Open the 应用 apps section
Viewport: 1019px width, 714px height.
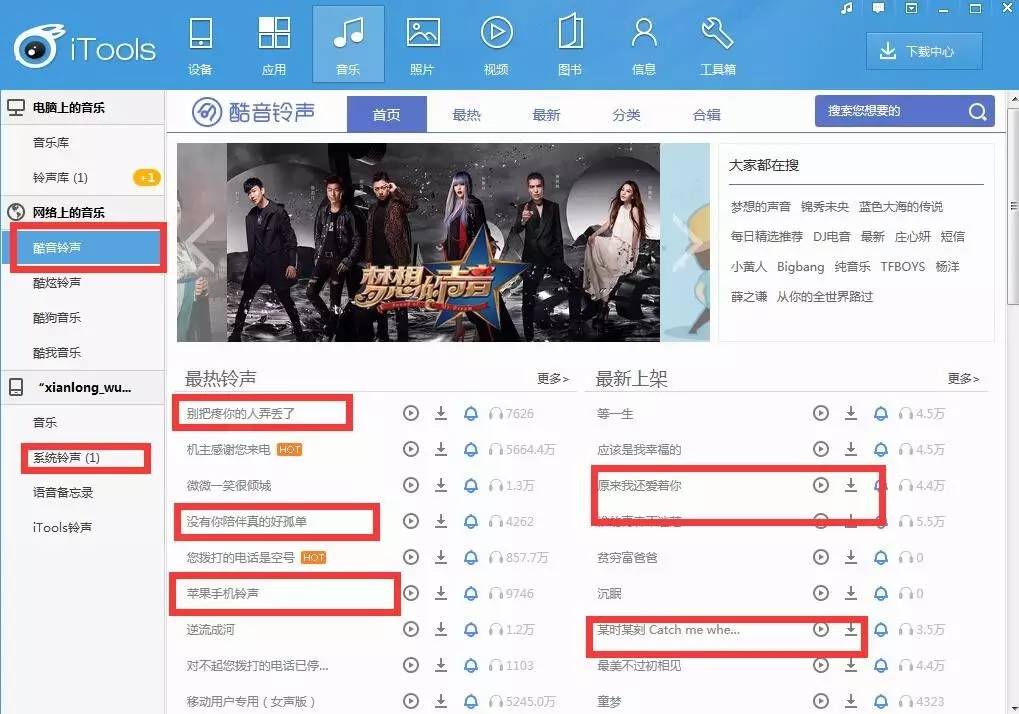[x=274, y=45]
